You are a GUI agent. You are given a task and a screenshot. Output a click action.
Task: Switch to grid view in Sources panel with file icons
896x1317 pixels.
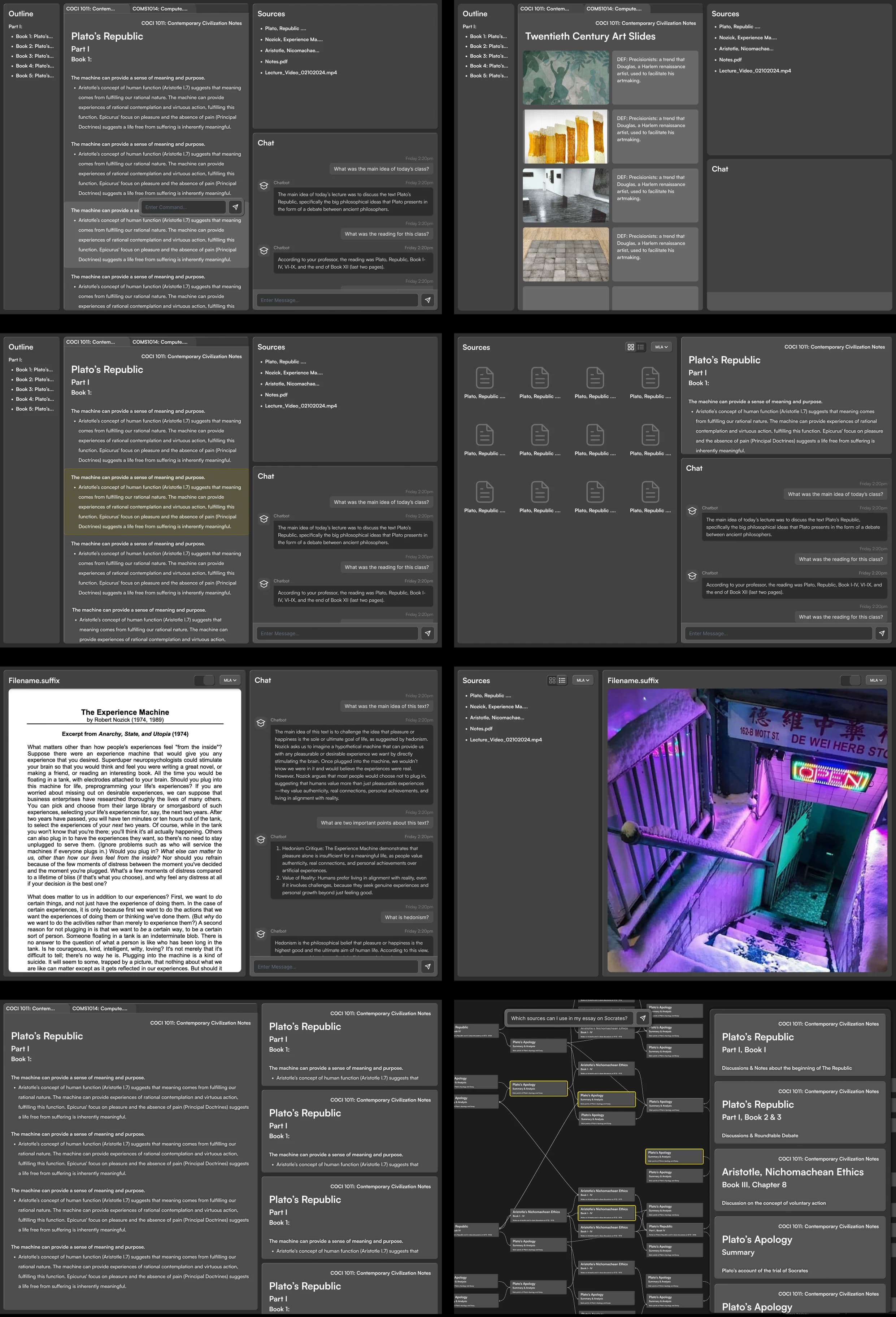[x=631, y=347]
